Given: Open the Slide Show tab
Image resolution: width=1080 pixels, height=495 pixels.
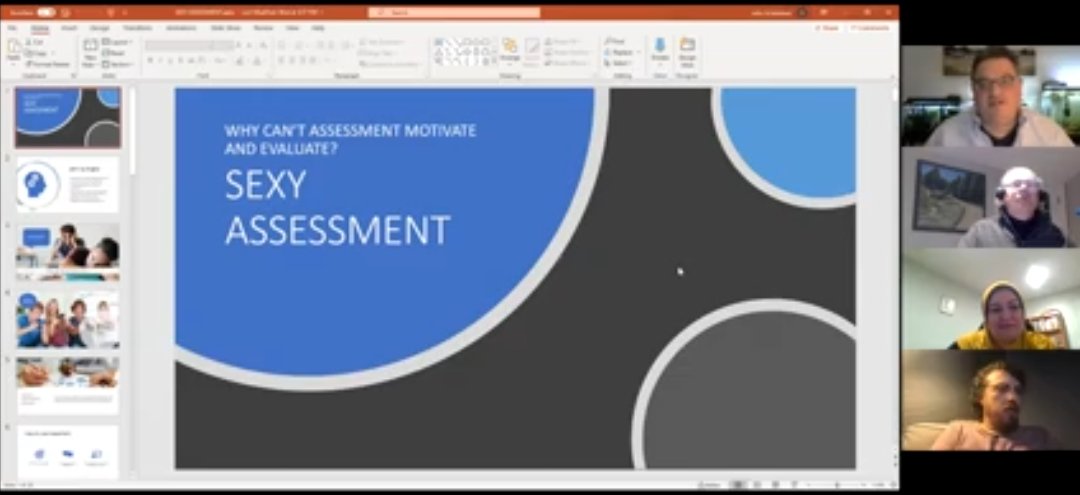Looking at the screenshot, I should coord(225,28).
